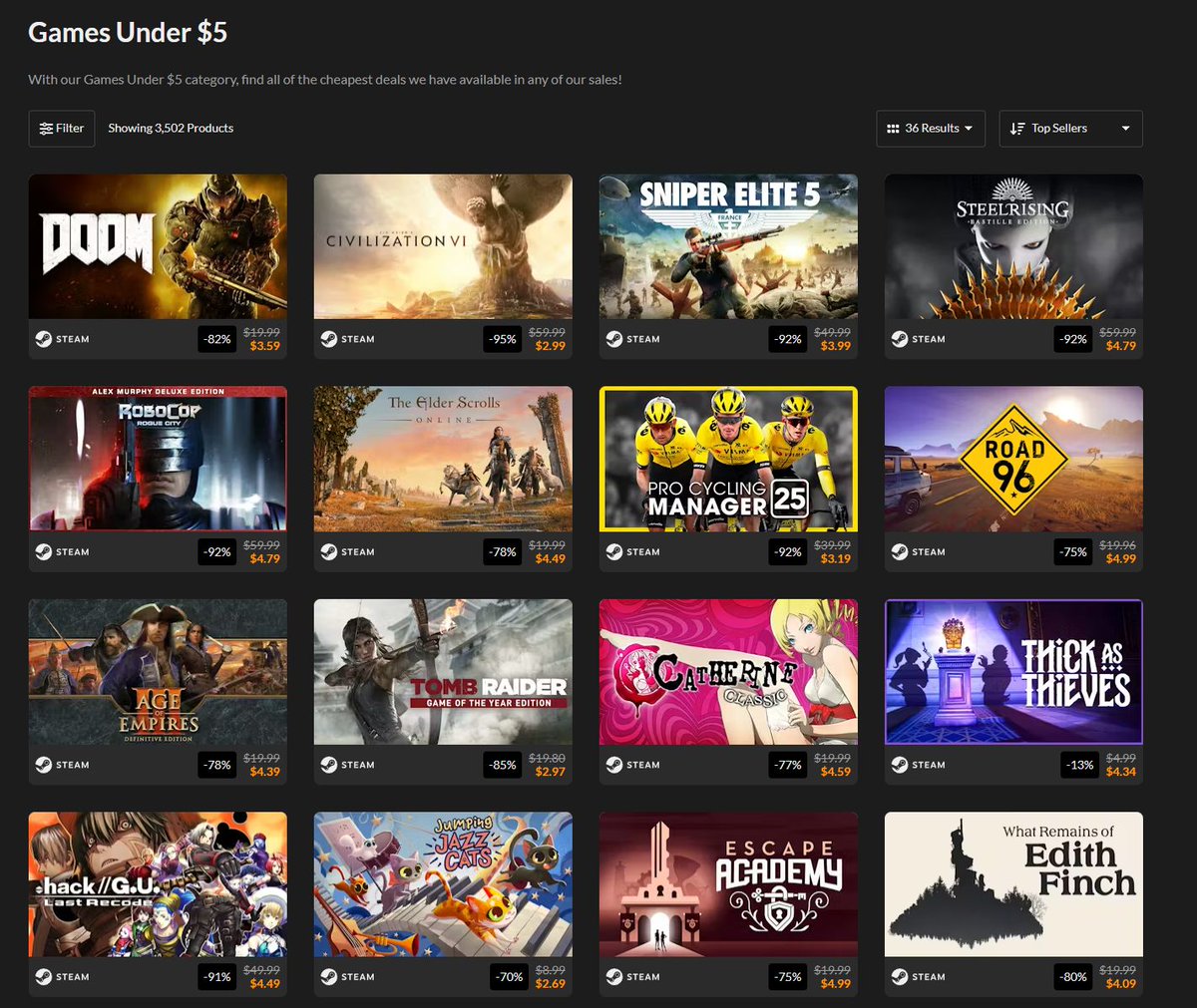Select What Remains of Edith Finch thumbnail

[x=1013, y=884]
